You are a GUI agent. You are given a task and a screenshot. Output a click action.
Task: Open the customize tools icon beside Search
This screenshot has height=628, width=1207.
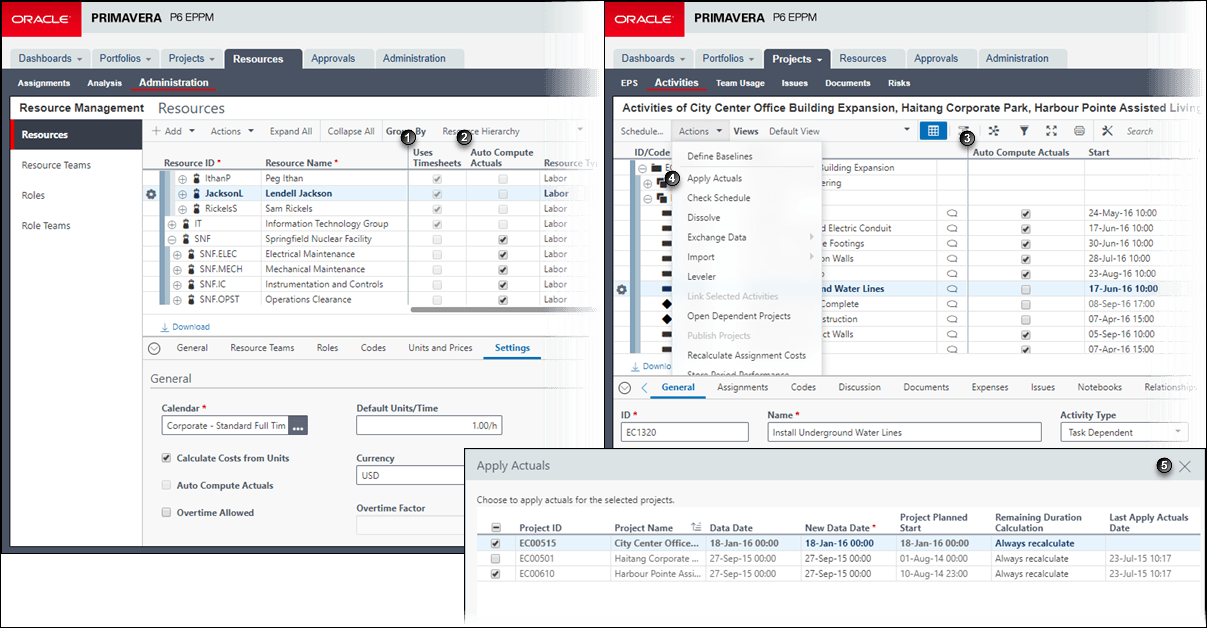click(x=1107, y=131)
